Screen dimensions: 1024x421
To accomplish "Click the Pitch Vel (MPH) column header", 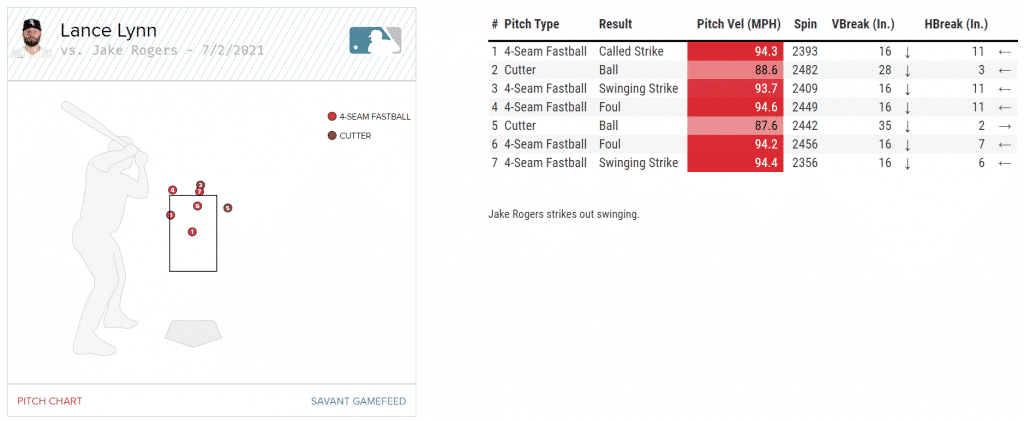I will click(739, 24).
